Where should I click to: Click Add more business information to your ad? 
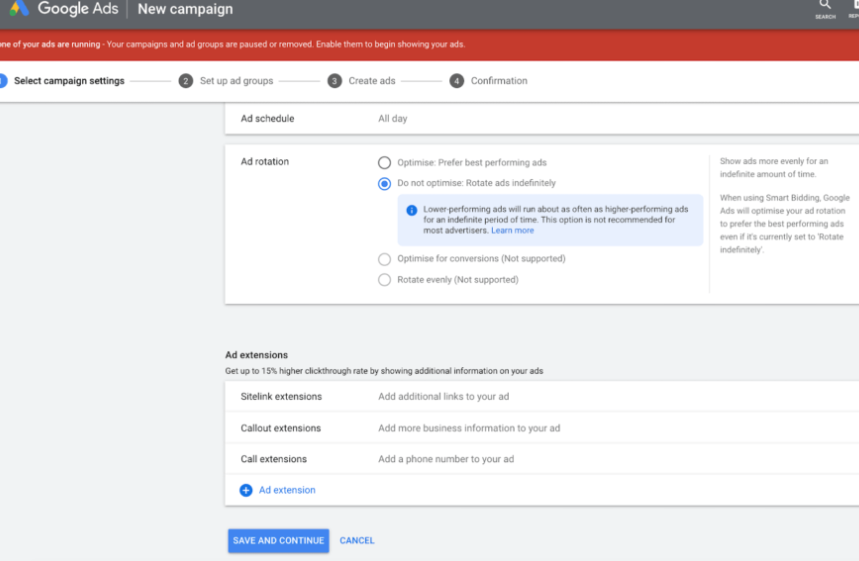[469, 428]
